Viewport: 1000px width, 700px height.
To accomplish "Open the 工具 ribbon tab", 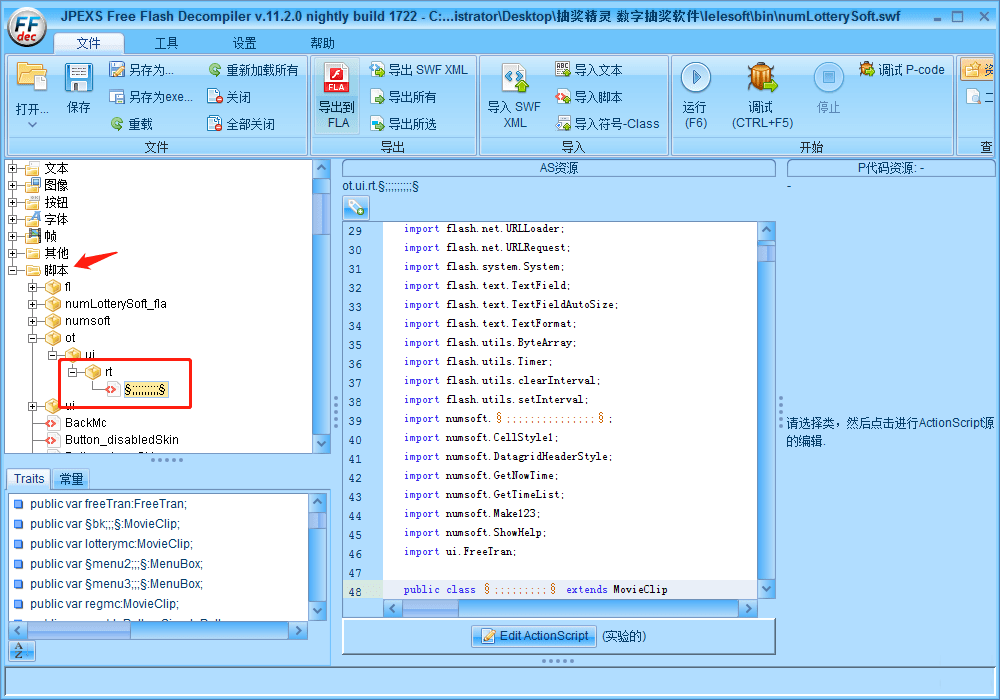I will tap(166, 43).
